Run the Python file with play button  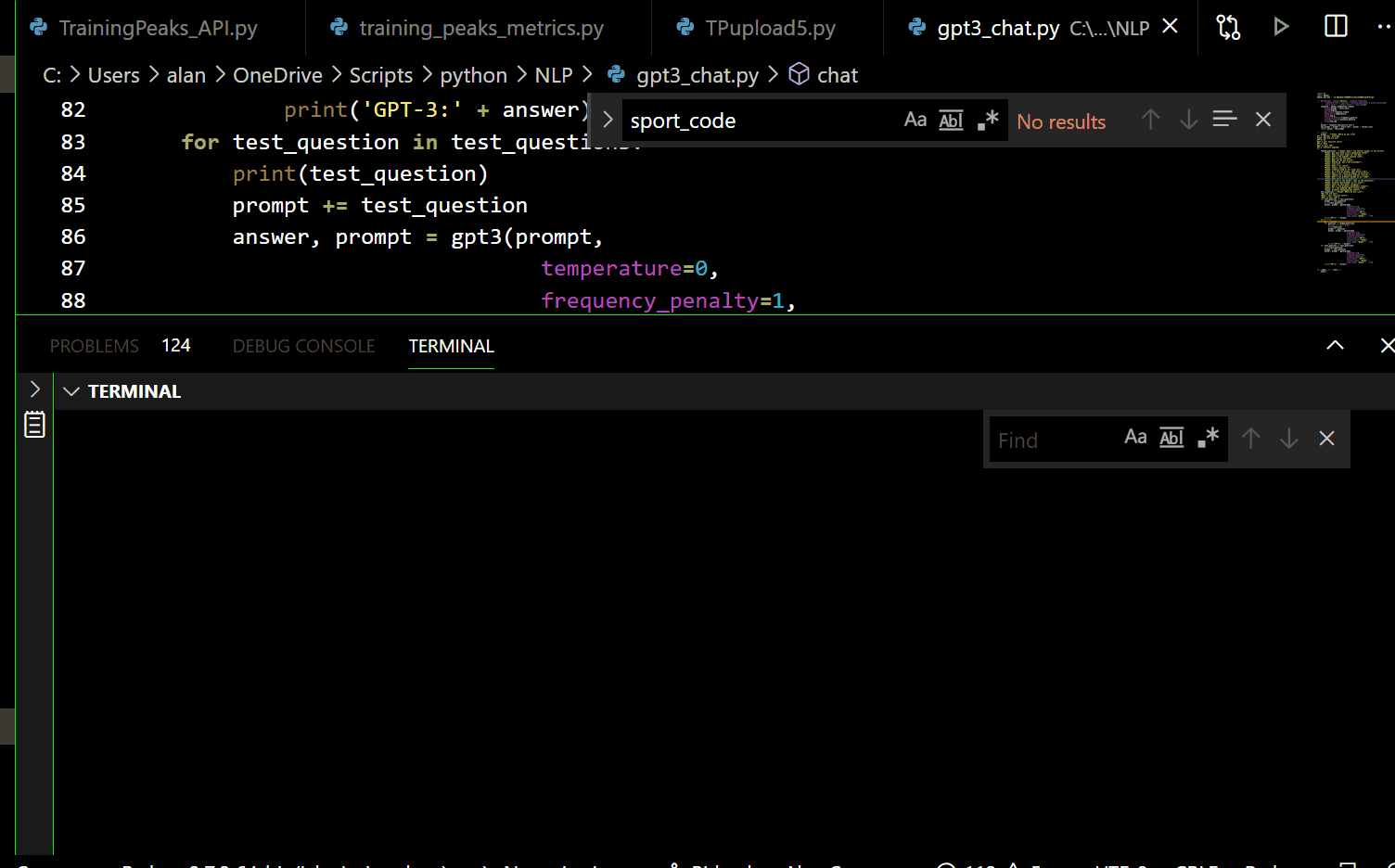pyautogui.click(x=1281, y=27)
